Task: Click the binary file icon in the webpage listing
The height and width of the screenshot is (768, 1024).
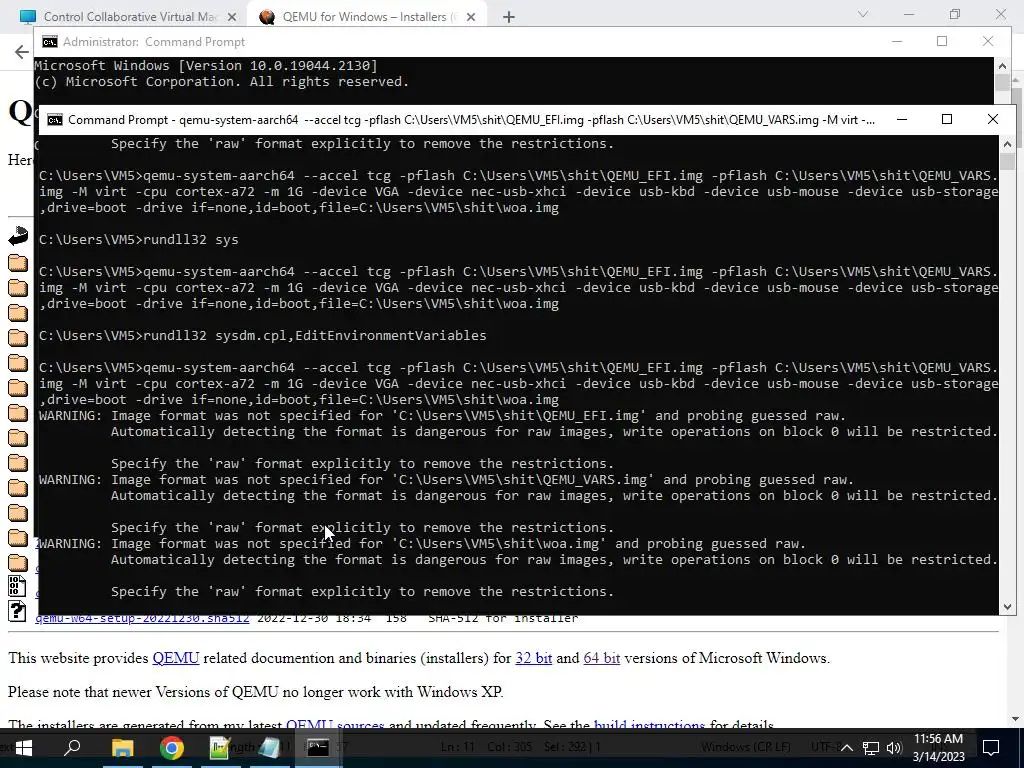Action: point(17,586)
